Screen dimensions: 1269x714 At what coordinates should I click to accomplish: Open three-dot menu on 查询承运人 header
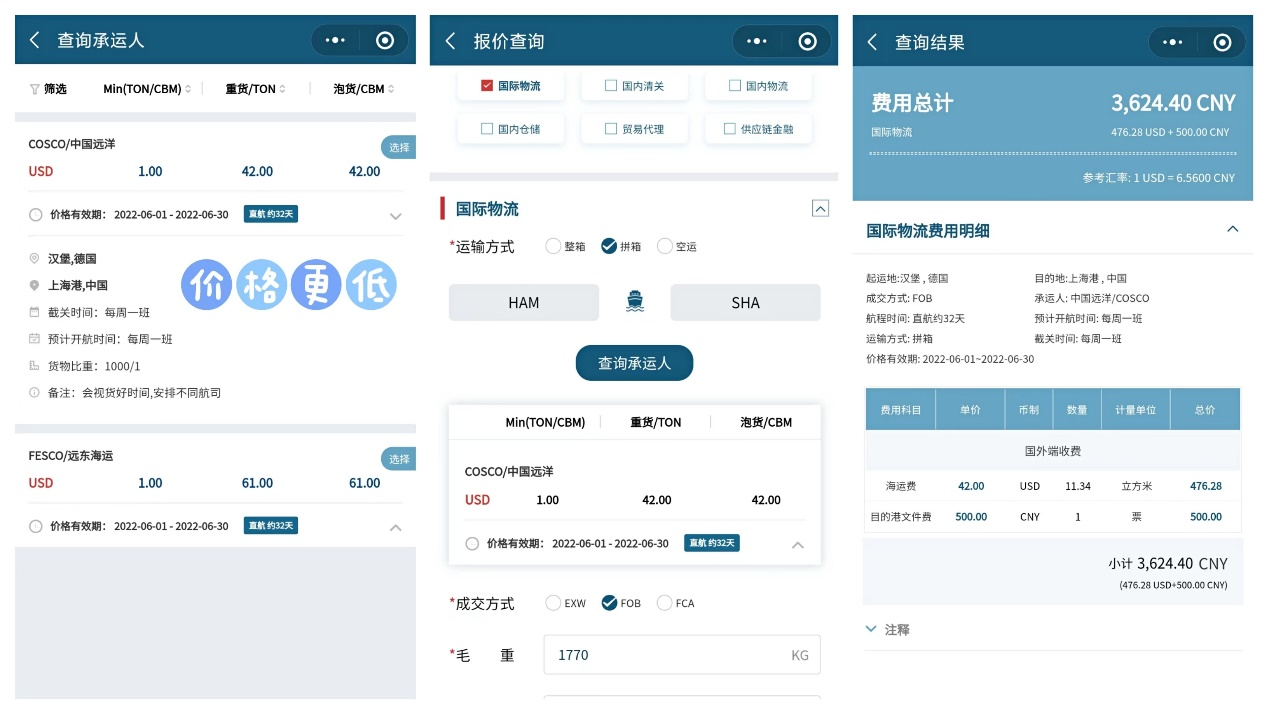click(x=335, y=40)
